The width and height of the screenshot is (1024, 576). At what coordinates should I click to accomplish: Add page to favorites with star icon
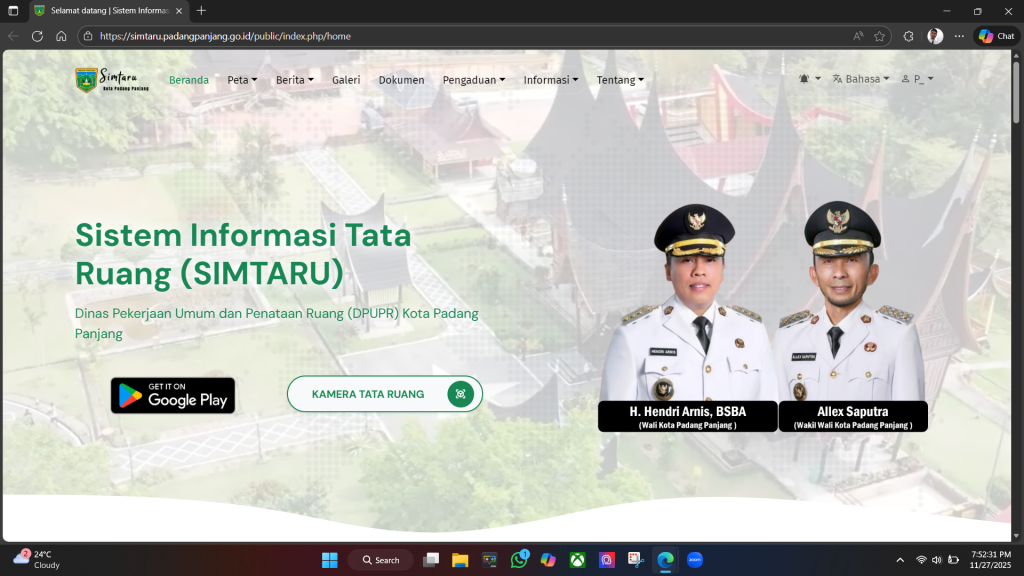879,36
